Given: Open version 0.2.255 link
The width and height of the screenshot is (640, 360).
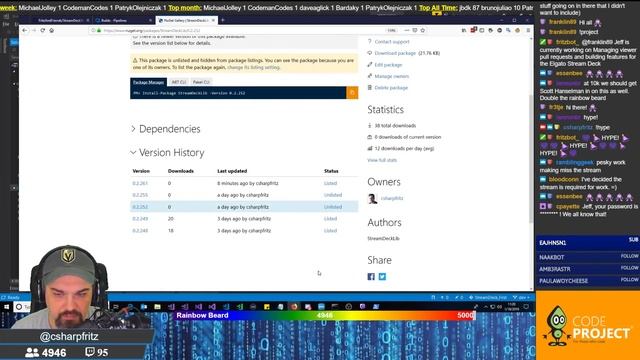Looking at the screenshot, I should pyautogui.click(x=140, y=195).
